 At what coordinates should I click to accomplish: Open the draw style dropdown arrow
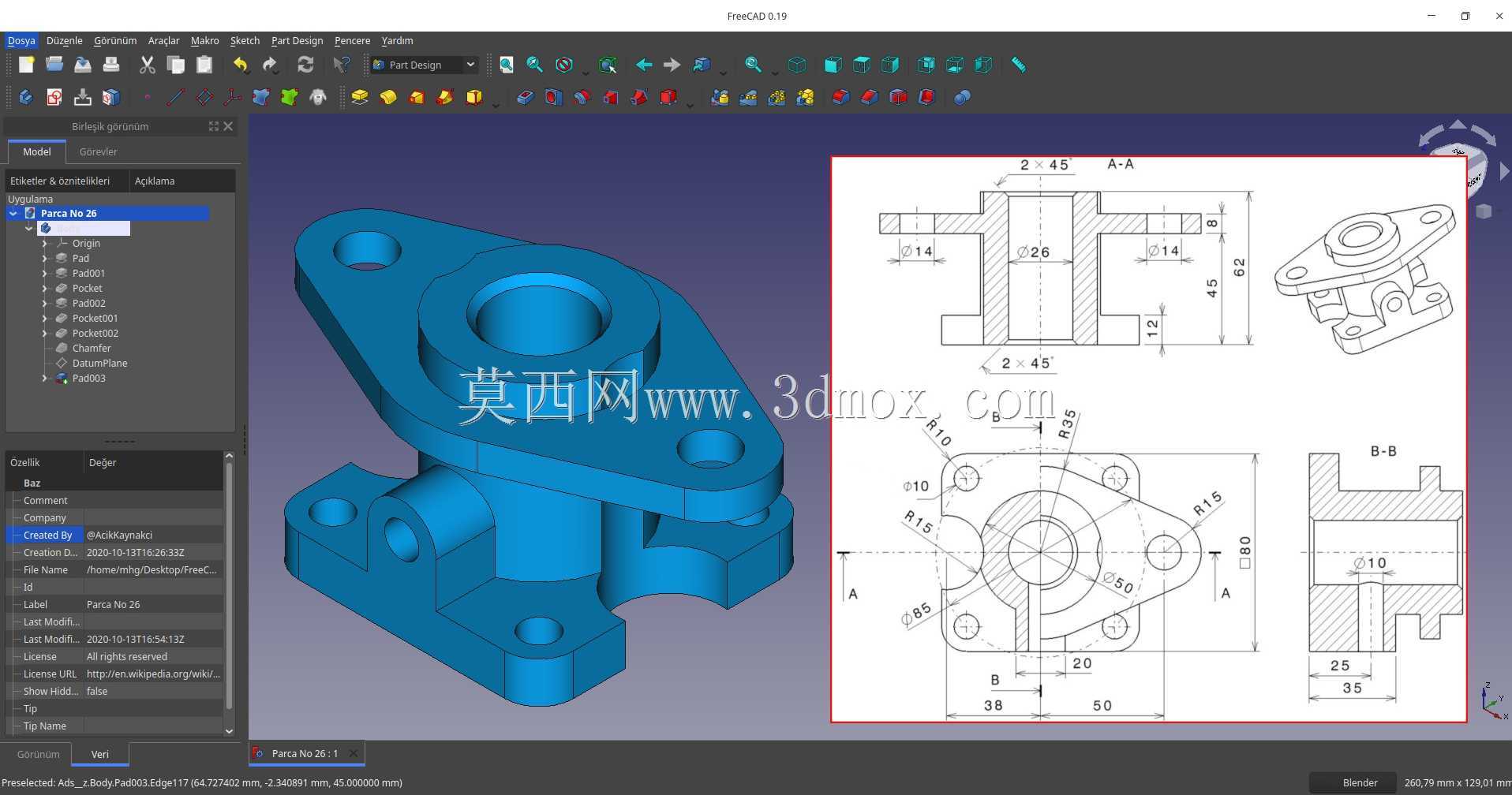[586, 73]
